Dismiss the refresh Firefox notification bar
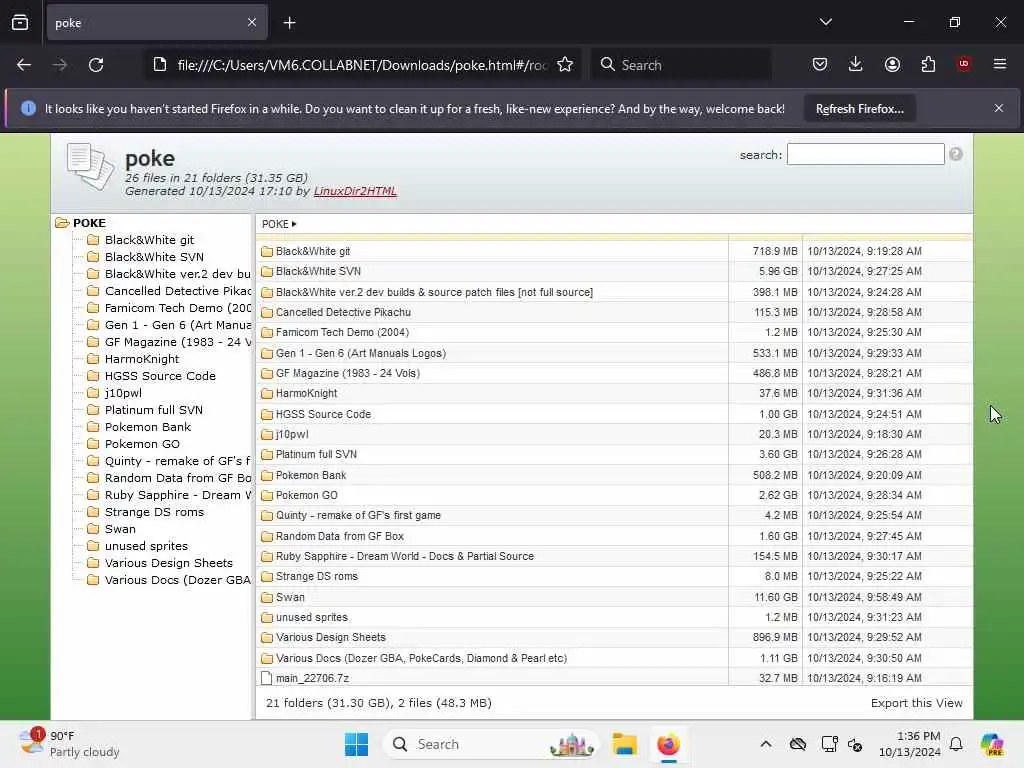The height and width of the screenshot is (768, 1024). [x=999, y=108]
